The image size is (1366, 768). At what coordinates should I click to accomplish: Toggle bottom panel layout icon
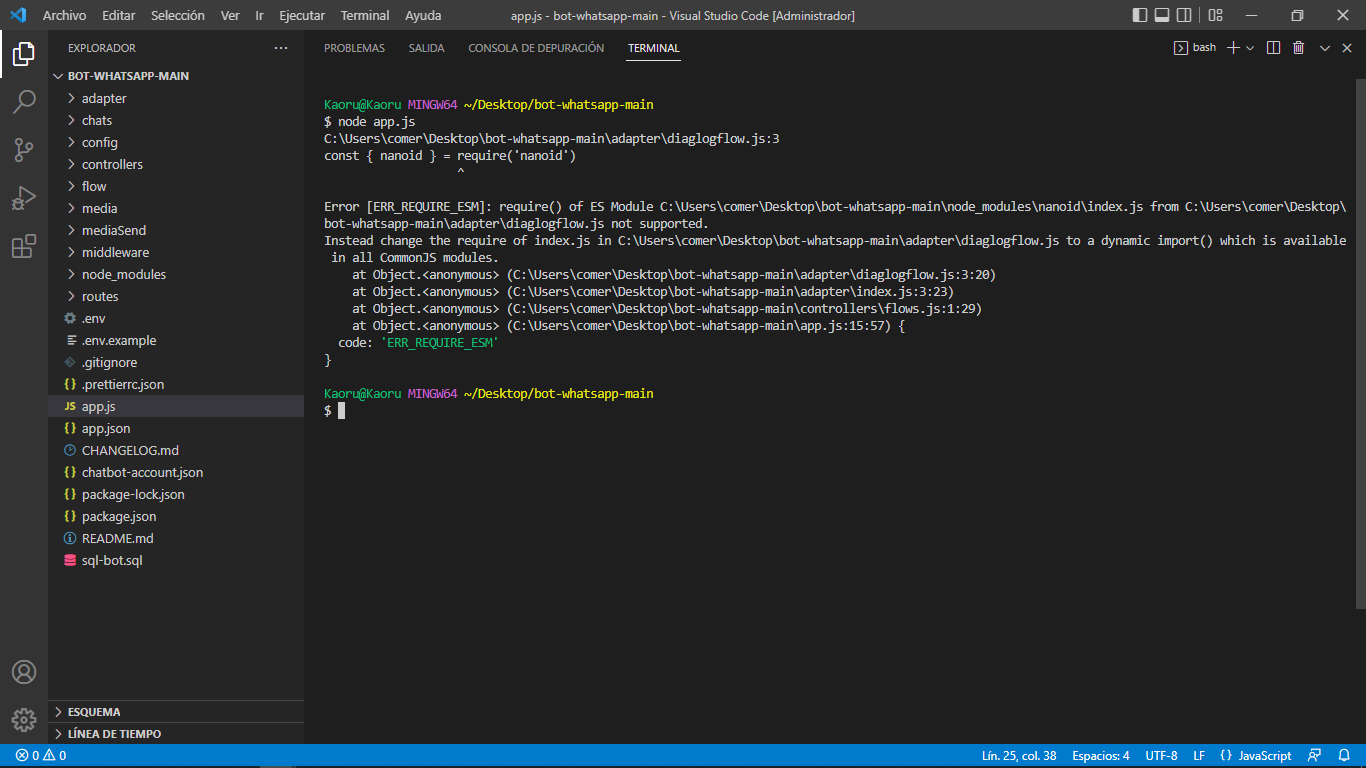coord(1162,15)
